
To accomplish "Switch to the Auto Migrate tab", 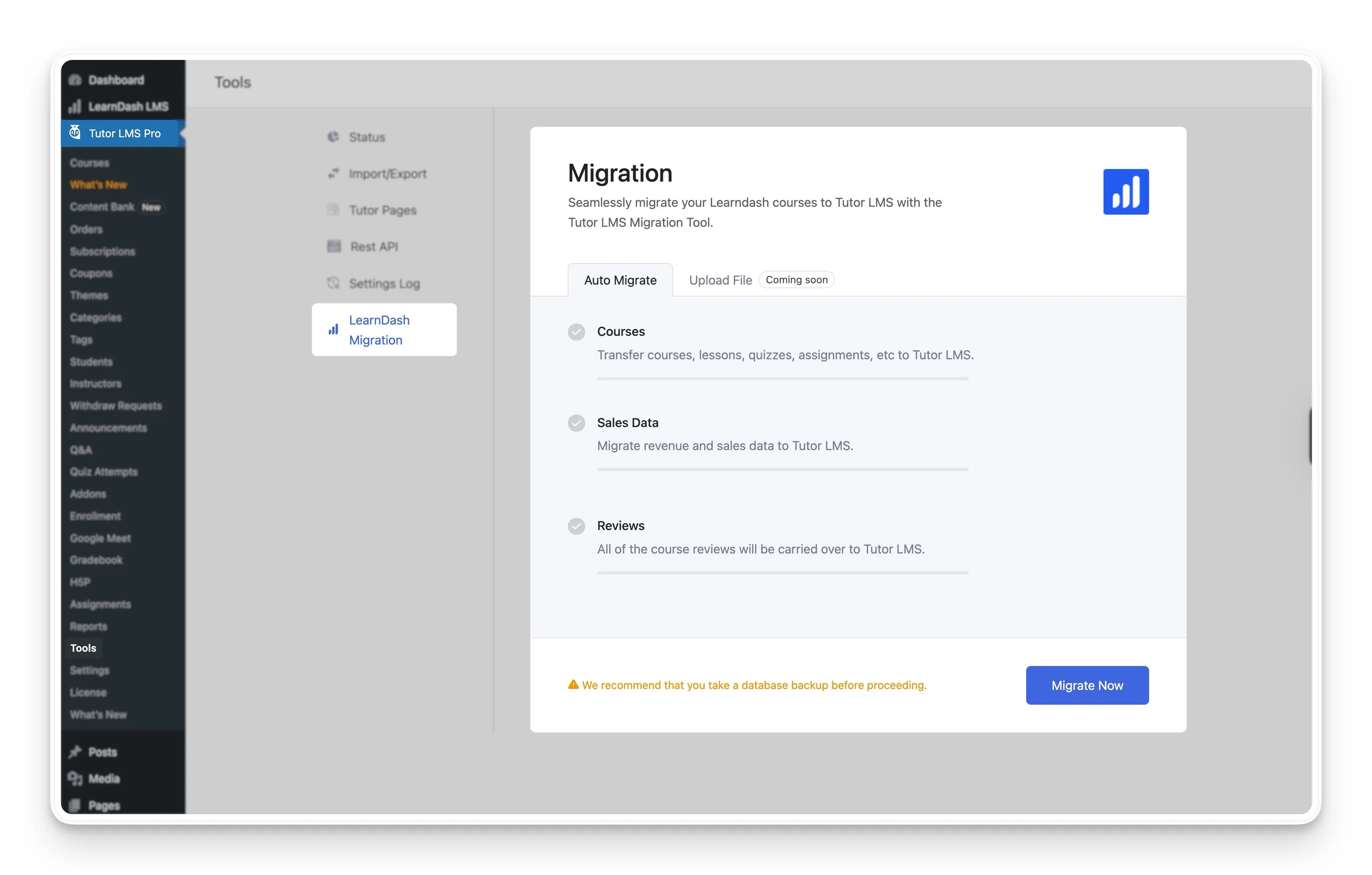I will 620,280.
